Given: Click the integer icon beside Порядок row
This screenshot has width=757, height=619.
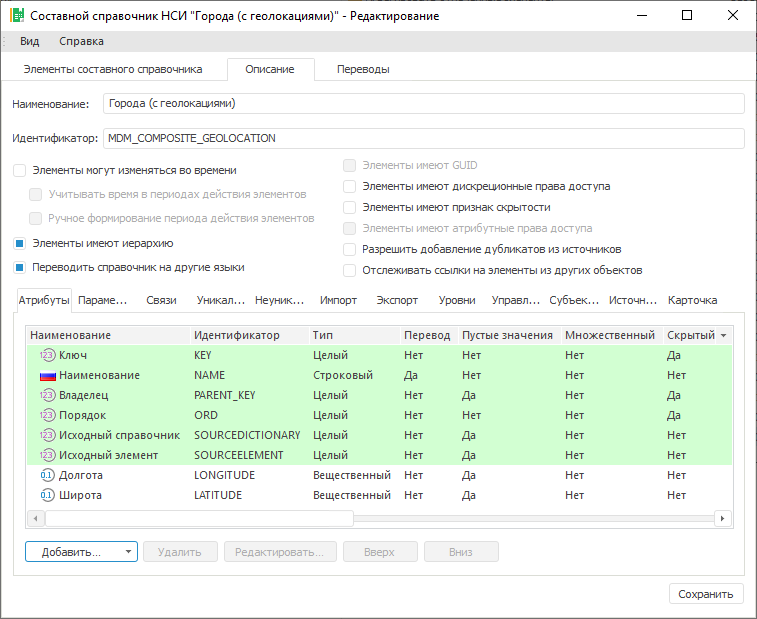Looking at the screenshot, I should coord(47,415).
